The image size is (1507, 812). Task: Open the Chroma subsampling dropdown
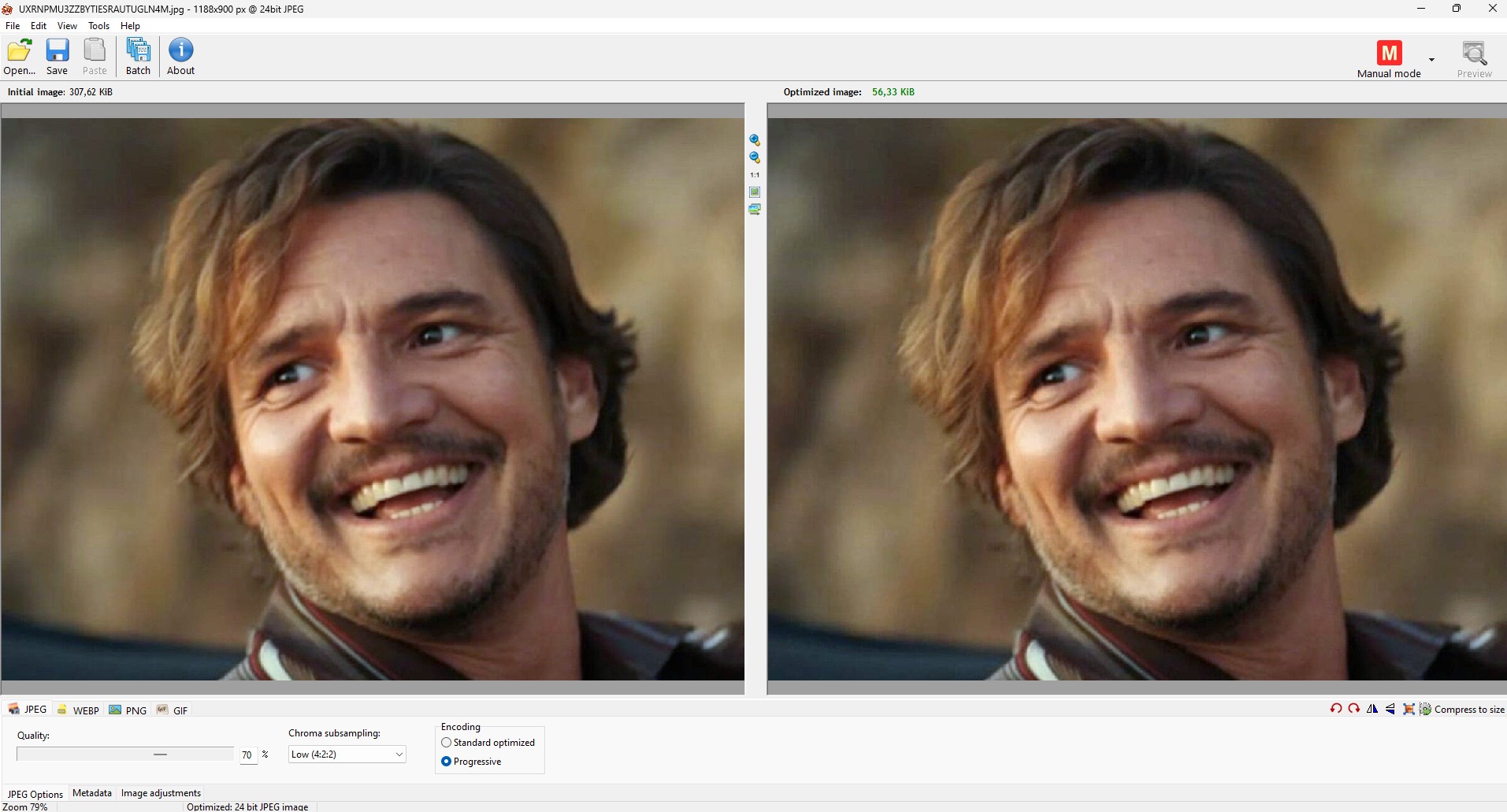tap(347, 755)
